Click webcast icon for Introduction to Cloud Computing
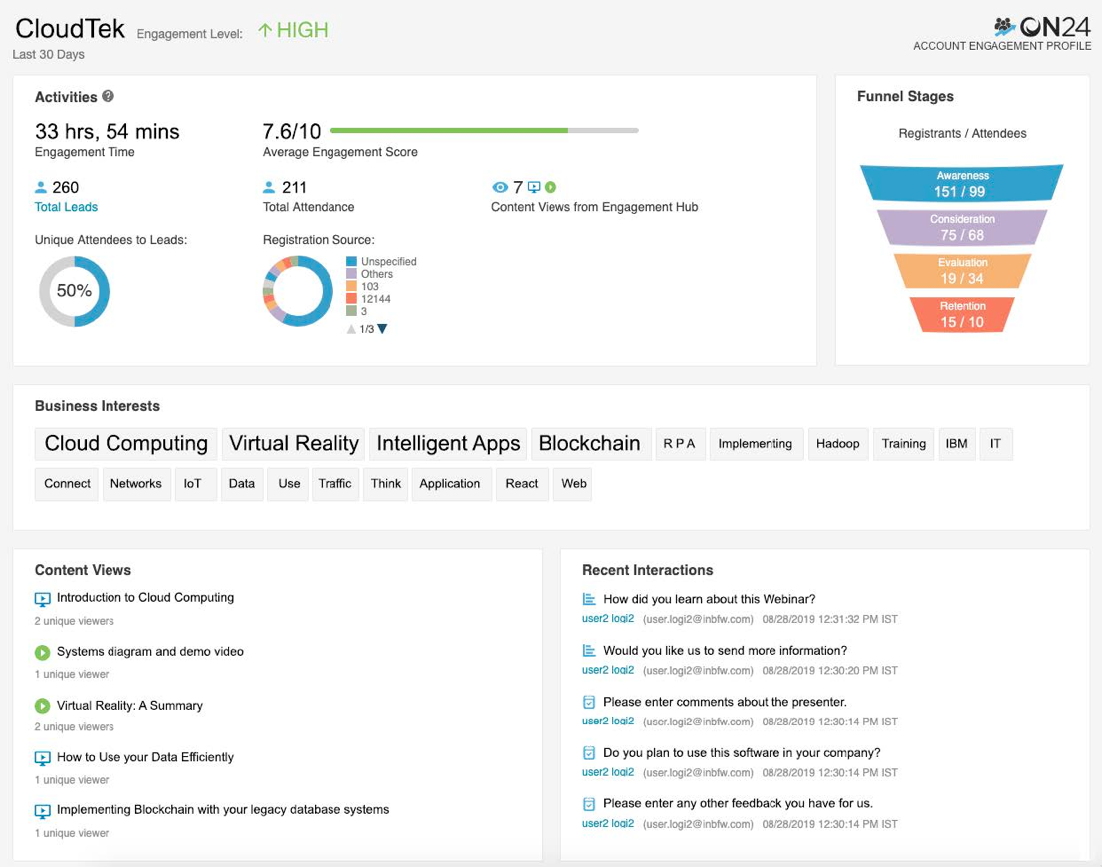 pyautogui.click(x=42, y=599)
